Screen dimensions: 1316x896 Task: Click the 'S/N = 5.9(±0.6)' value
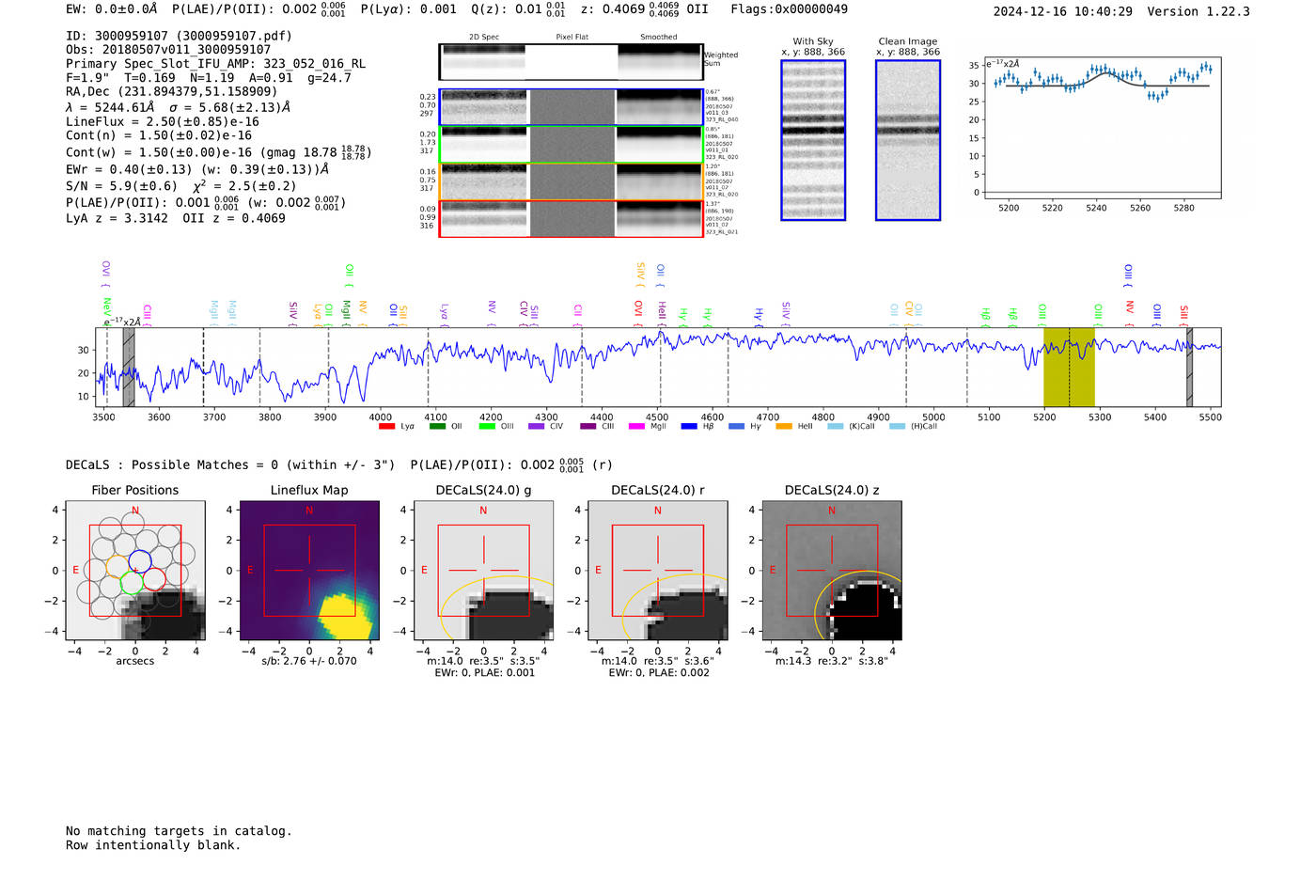click(x=121, y=186)
